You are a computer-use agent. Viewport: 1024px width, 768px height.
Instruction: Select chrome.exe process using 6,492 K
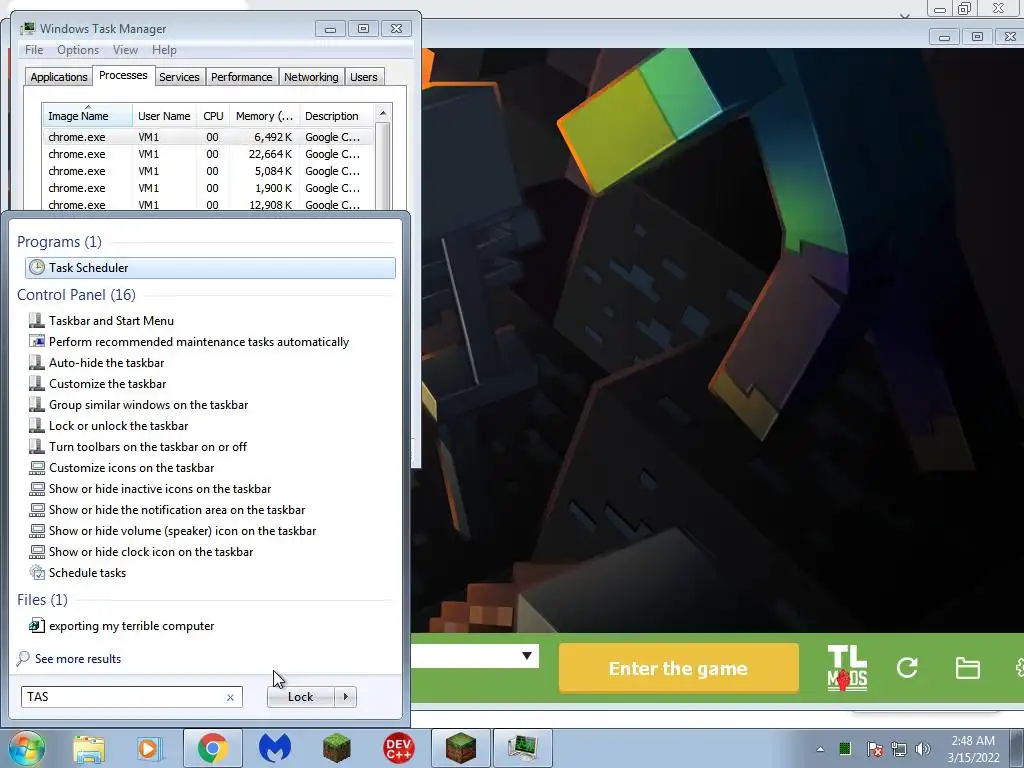(x=208, y=137)
